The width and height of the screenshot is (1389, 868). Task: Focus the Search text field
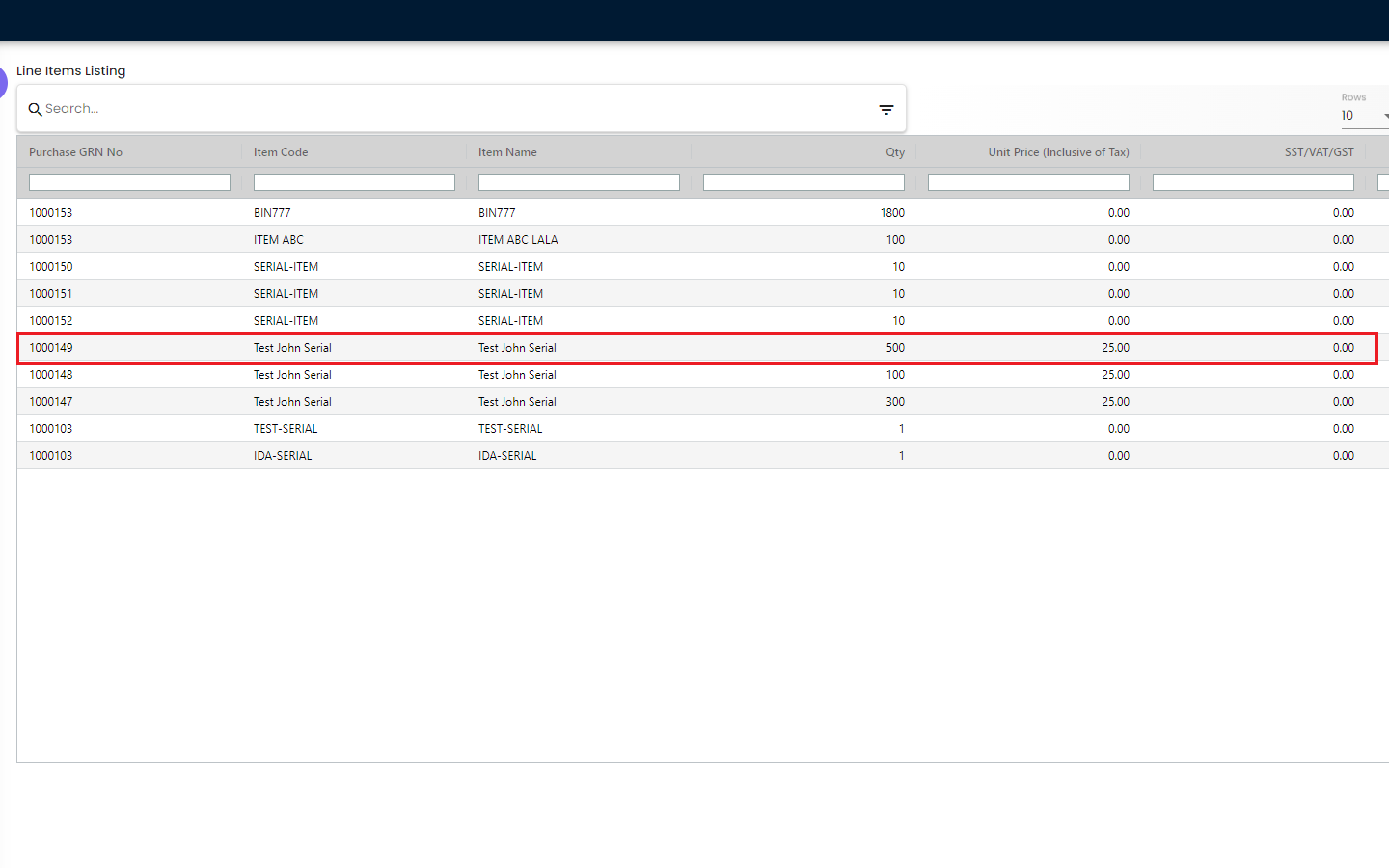pos(453,109)
